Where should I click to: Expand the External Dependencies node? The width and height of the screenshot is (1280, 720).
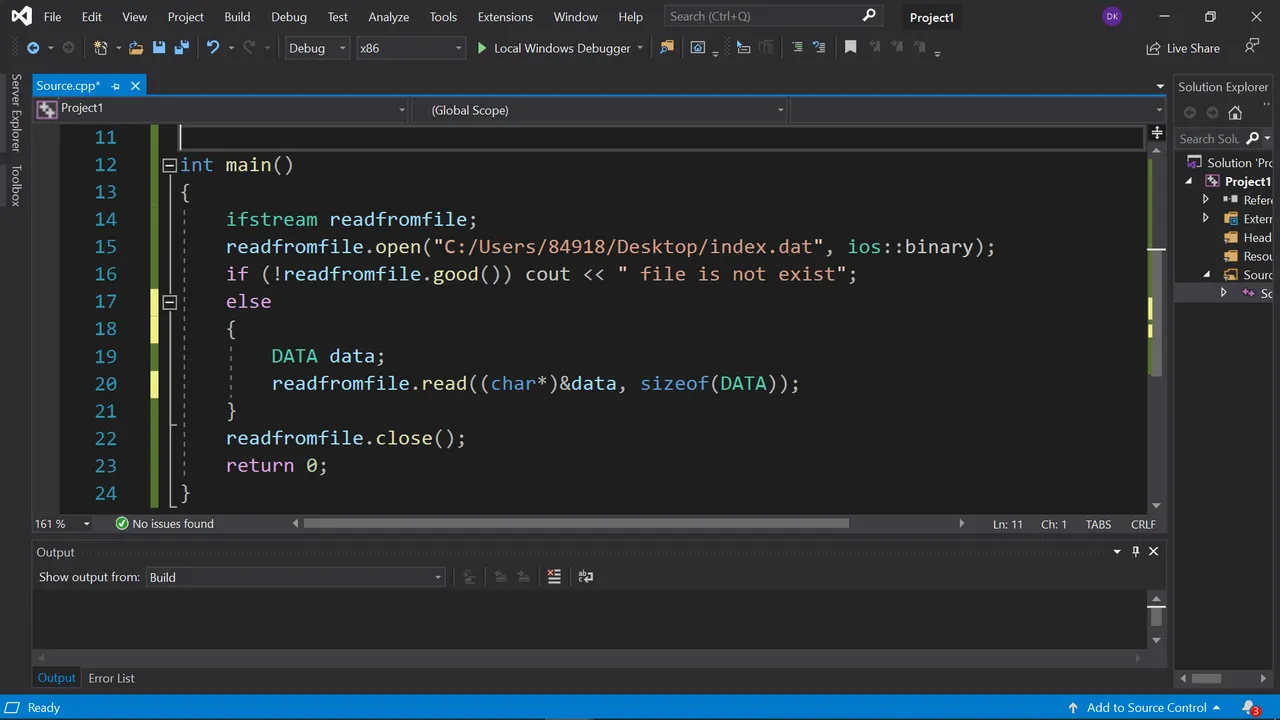pyautogui.click(x=1206, y=219)
